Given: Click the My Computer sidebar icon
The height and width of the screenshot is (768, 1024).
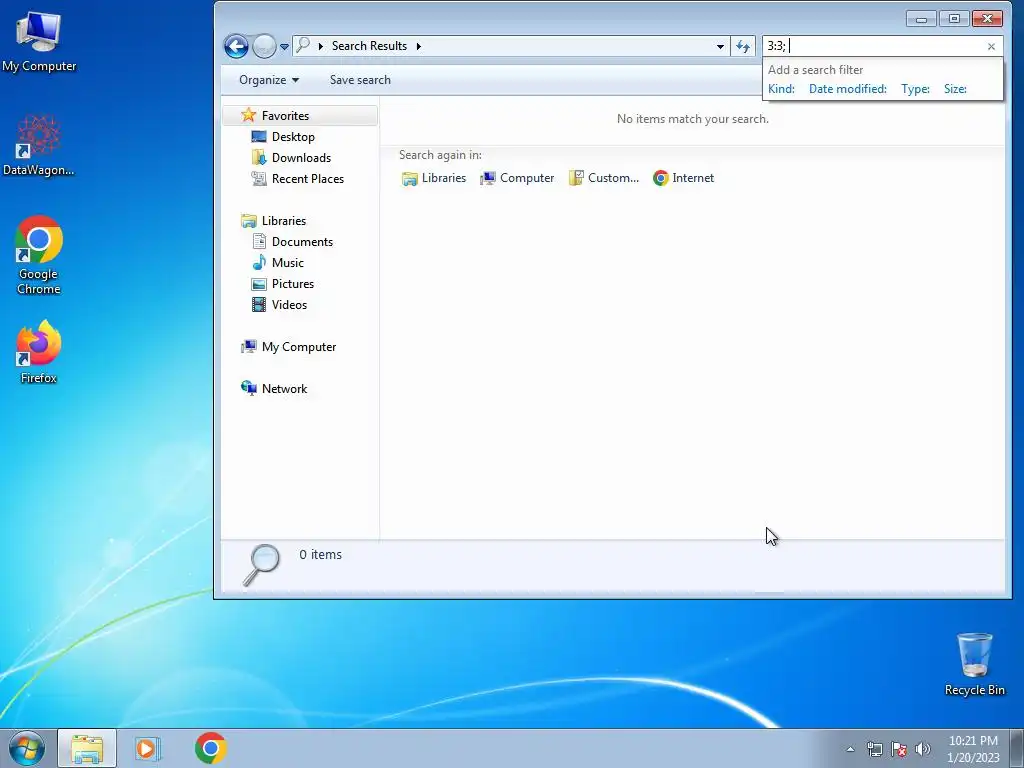Looking at the screenshot, I should [x=248, y=347].
